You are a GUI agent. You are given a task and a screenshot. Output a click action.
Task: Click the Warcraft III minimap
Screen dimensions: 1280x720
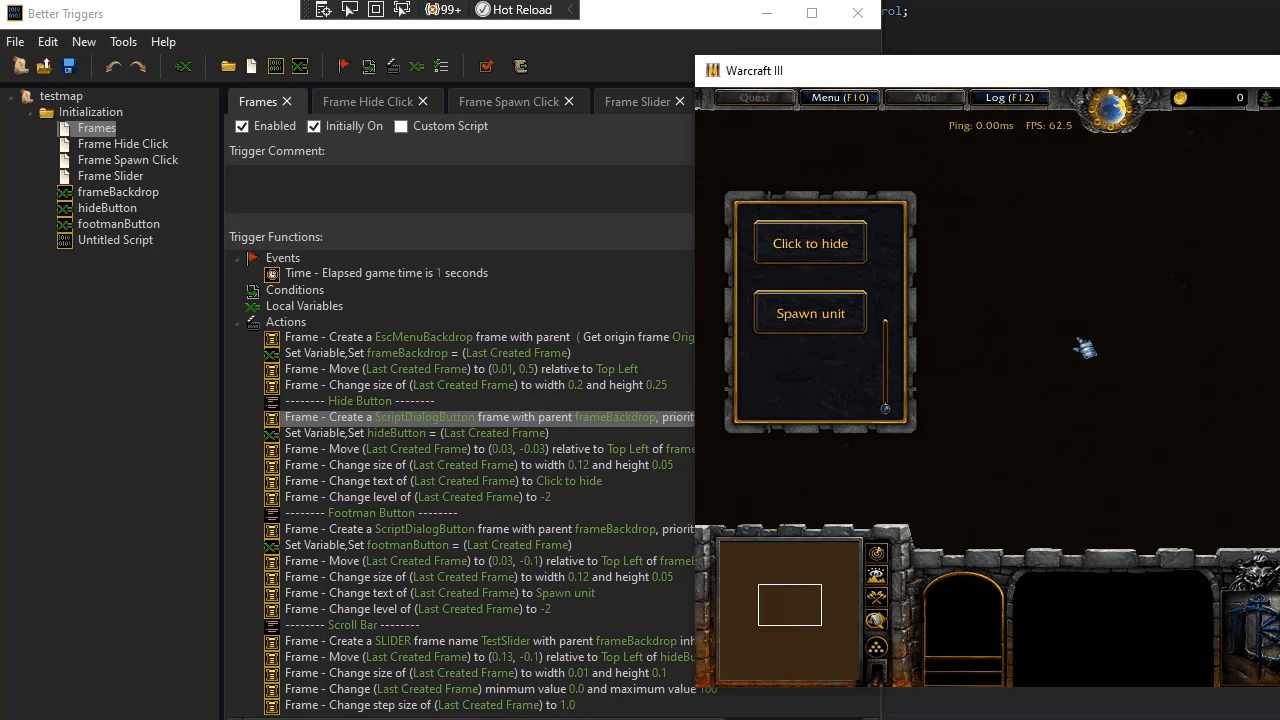[x=789, y=611]
